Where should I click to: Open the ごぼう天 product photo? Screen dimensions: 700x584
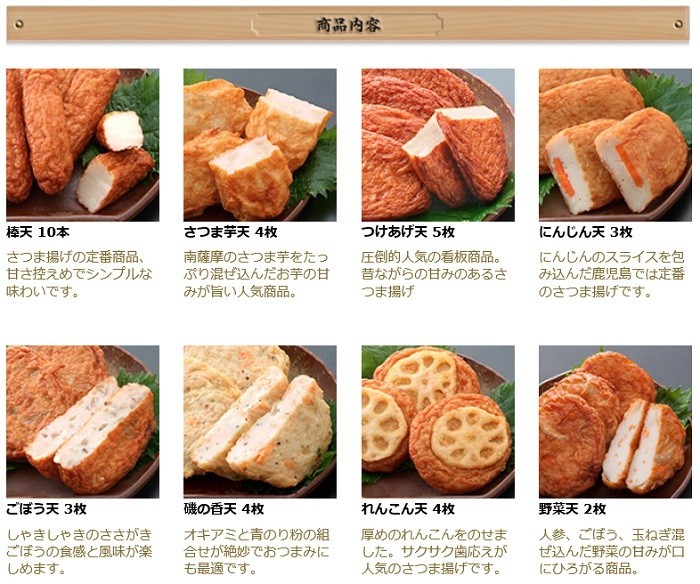[83, 421]
